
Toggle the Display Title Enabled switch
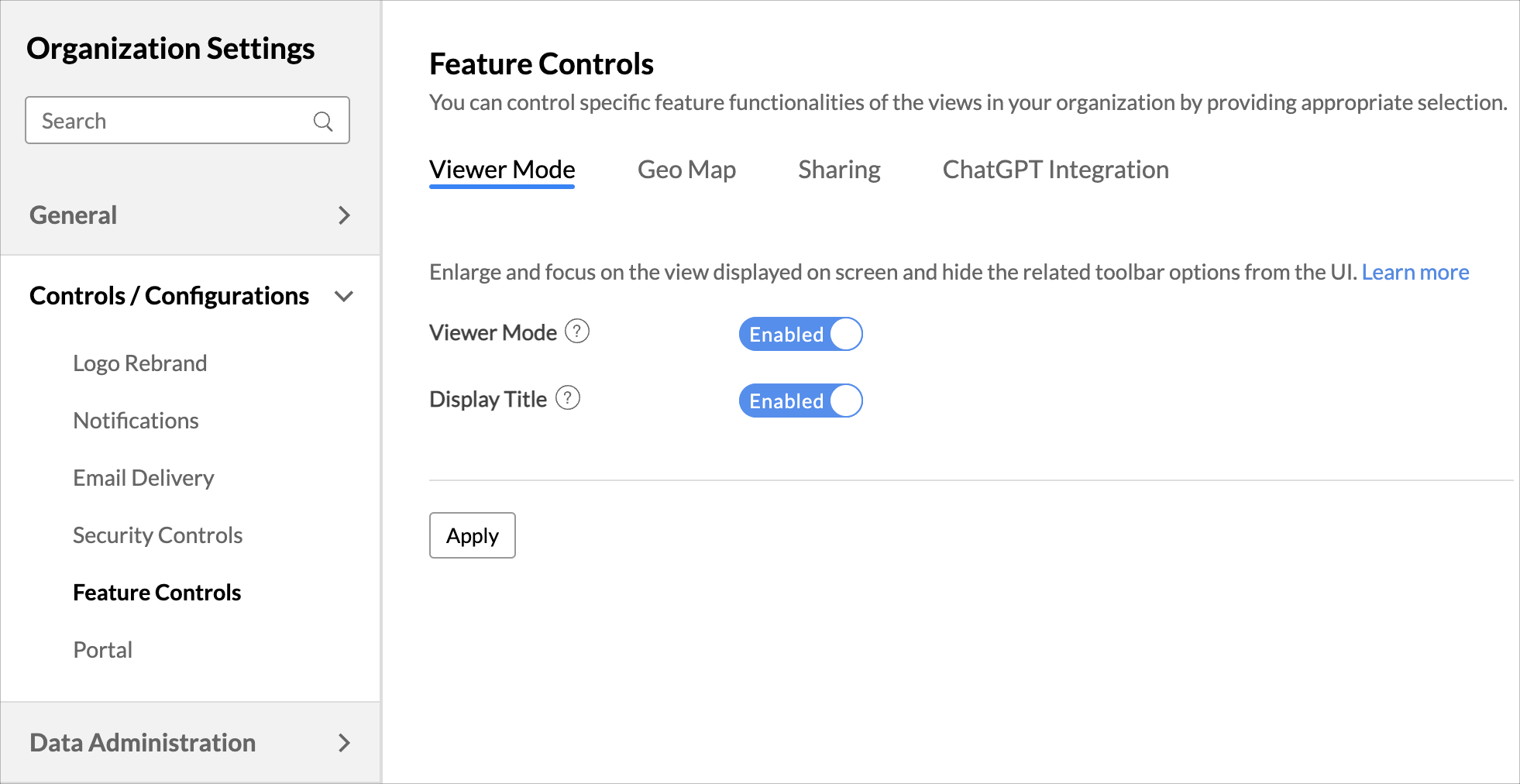[x=800, y=401]
